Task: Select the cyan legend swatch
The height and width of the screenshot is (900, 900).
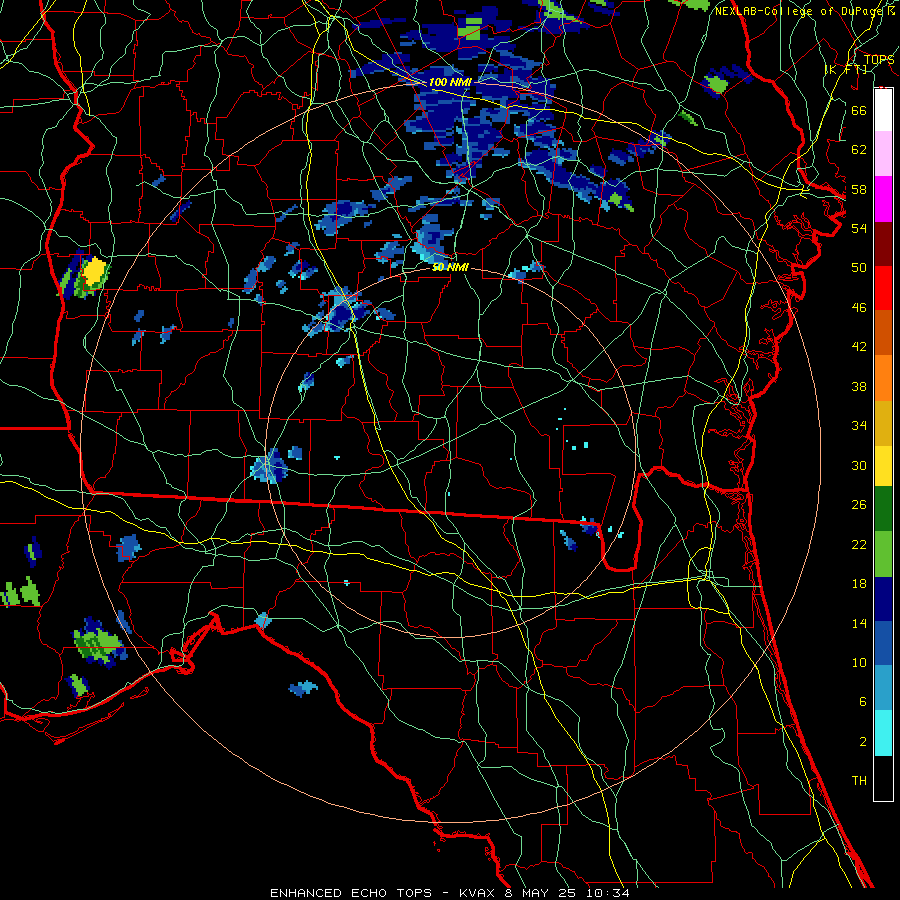Action: (883, 733)
